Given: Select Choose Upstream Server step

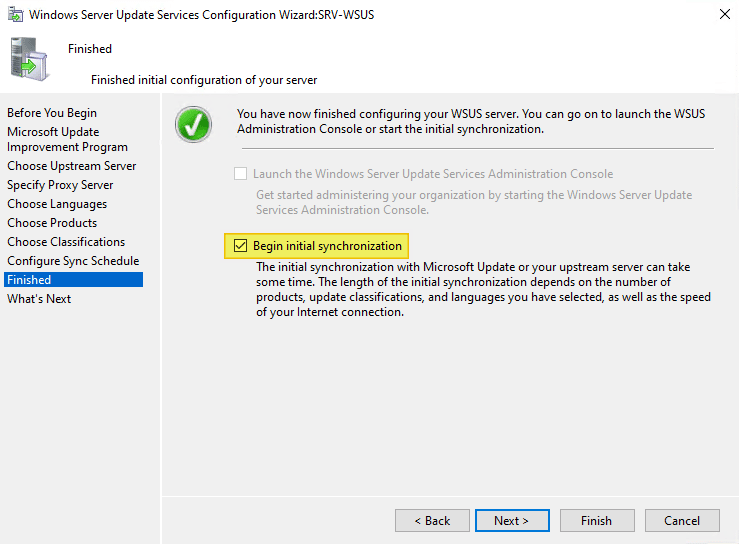Looking at the screenshot, I should [72, 166].
